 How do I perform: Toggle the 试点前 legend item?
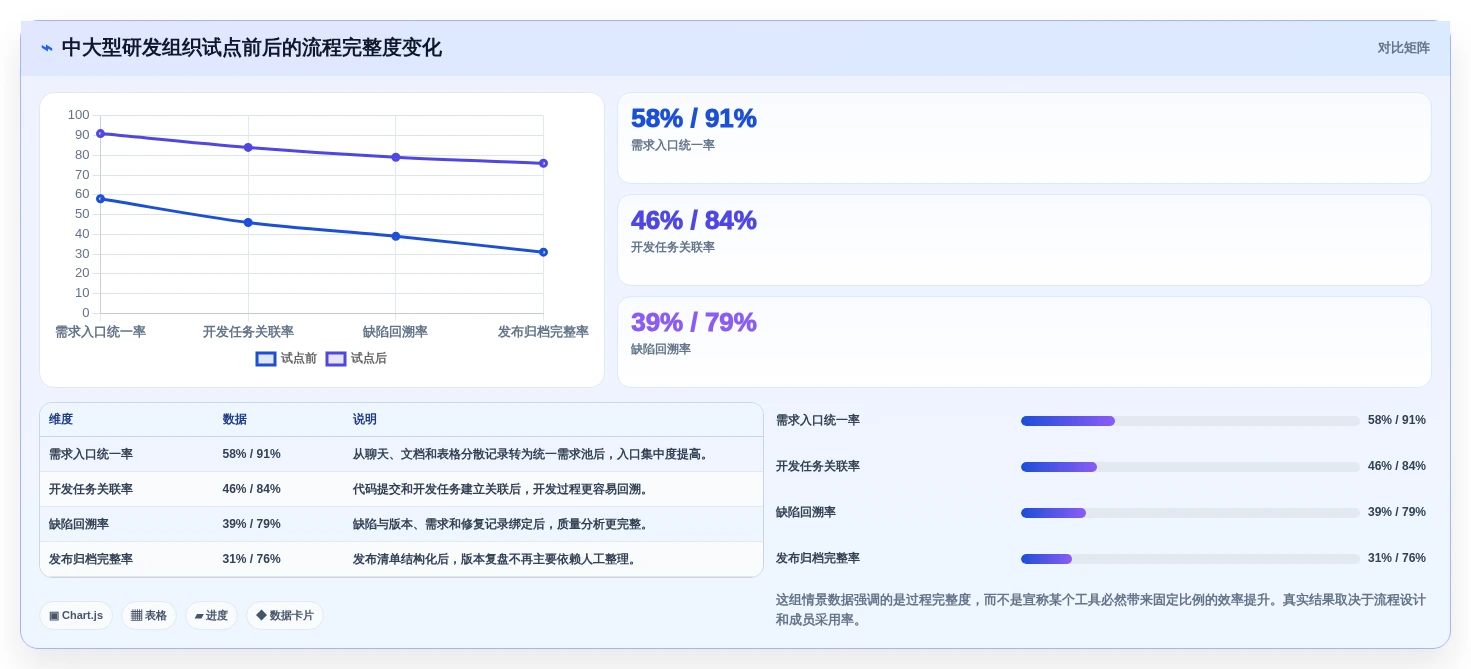(287, 358)
